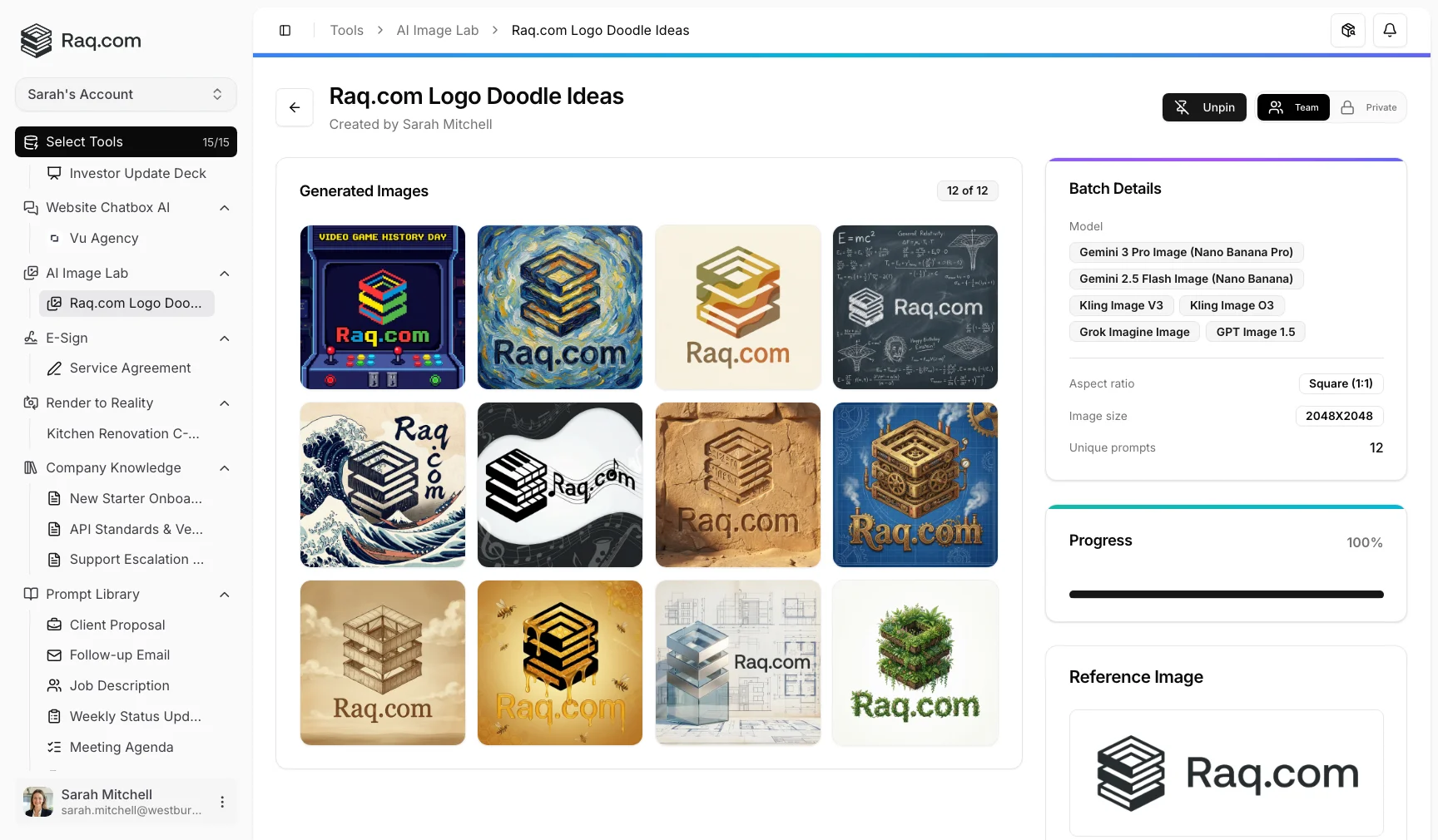This screenshot has height=840, width=1438.
Task: Select the E-Sign pen icon in the sidebar
Action: 30,338
